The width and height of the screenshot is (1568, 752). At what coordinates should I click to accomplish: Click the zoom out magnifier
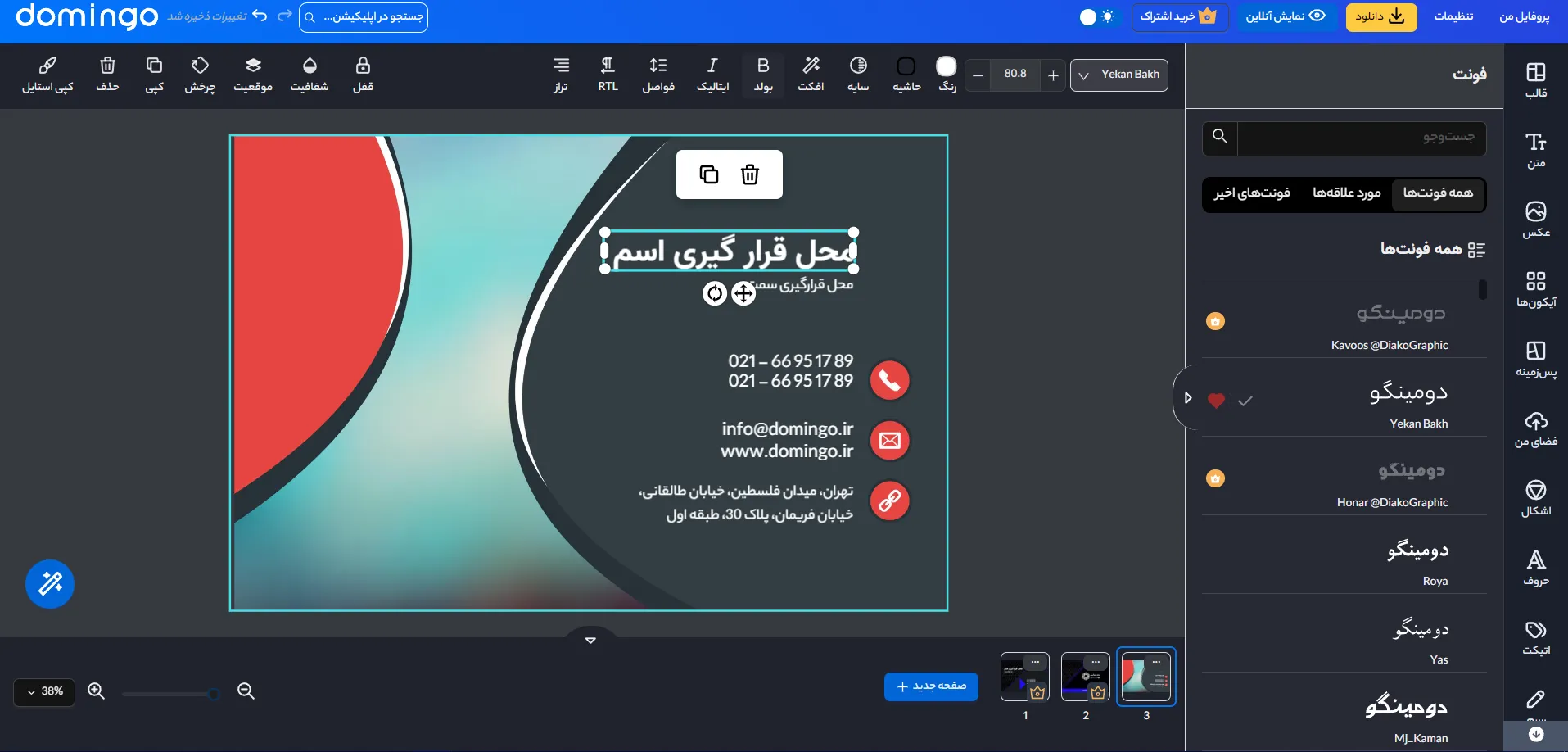[x=246, y=691]
